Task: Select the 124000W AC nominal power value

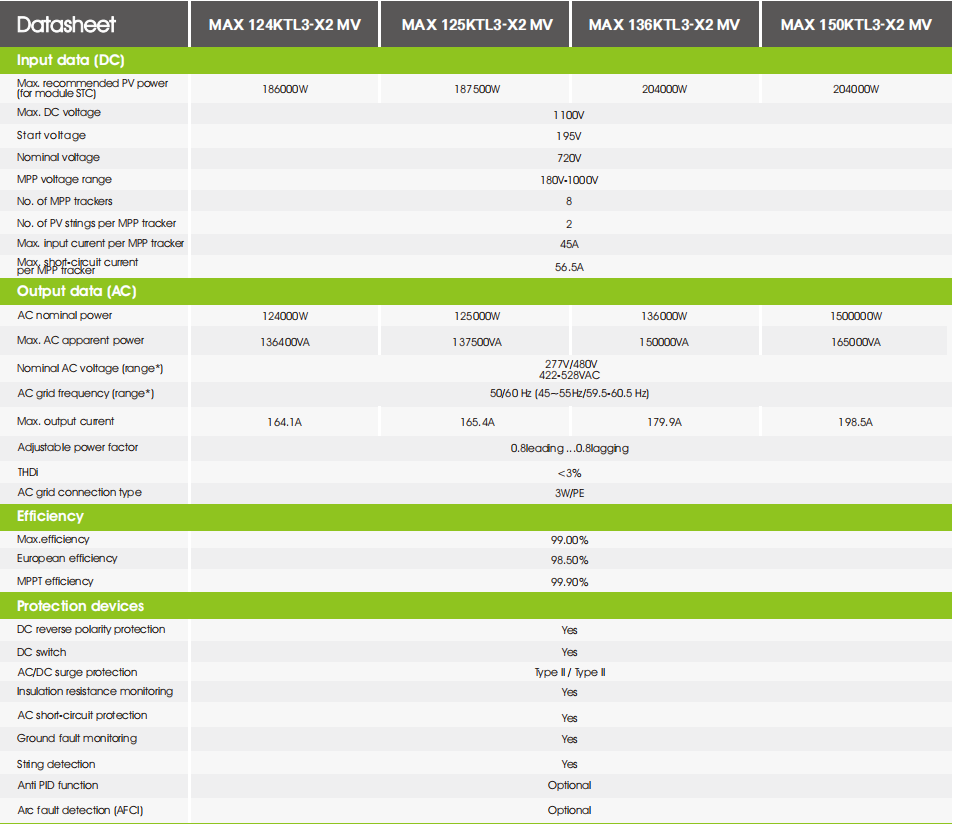Action: click(x=285, y=316)
